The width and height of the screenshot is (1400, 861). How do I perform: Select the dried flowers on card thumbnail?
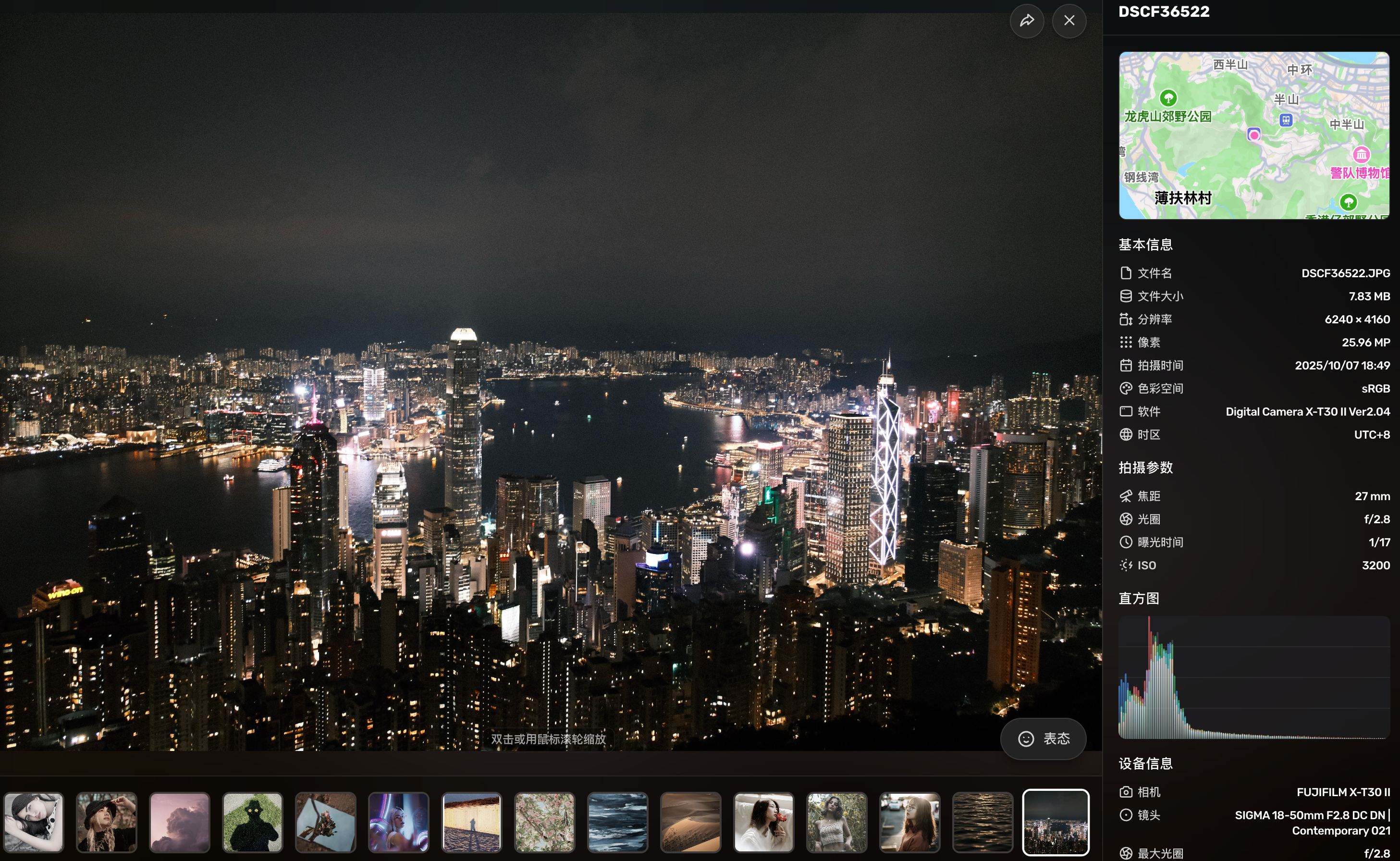325,823
